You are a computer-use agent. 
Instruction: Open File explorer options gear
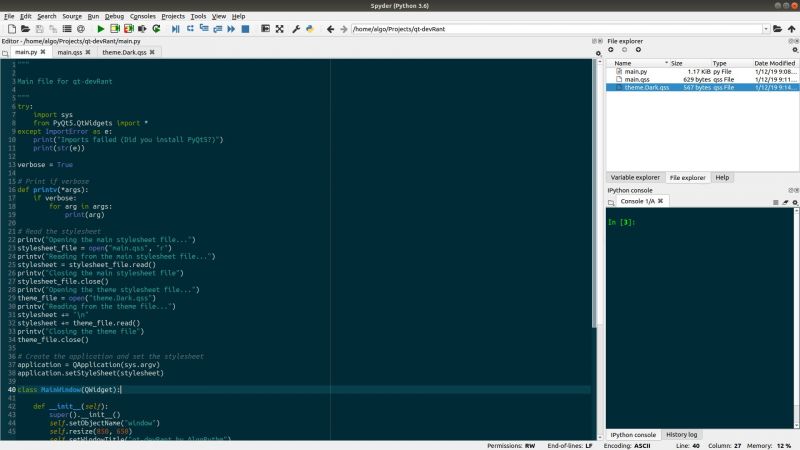click(x=795, y=50)
